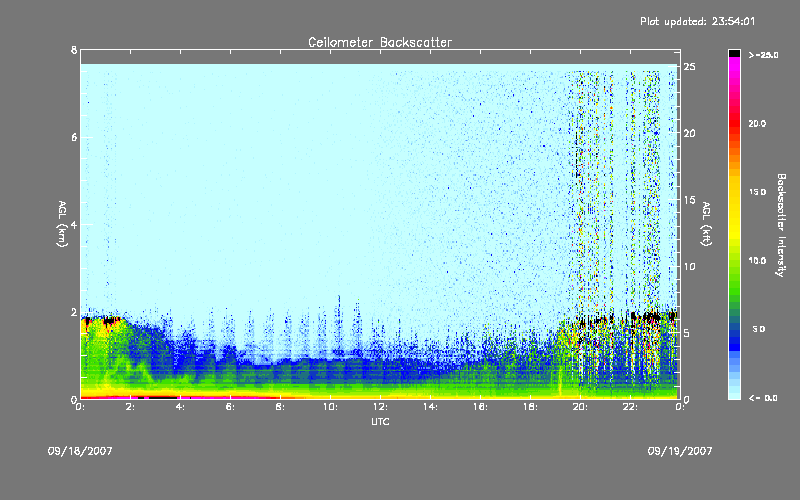Image resolution: width=800 pixels, height=500 pixels.
Task: Click the "8" tick on km axis
Action: point(74,50)
